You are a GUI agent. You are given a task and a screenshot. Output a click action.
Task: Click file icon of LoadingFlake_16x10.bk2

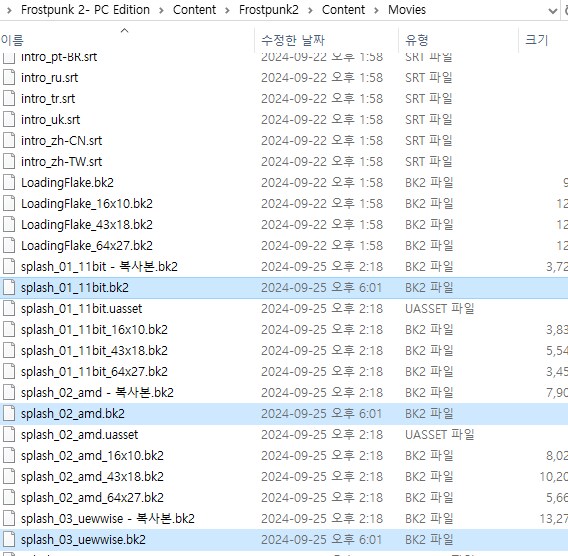(9, 204)
